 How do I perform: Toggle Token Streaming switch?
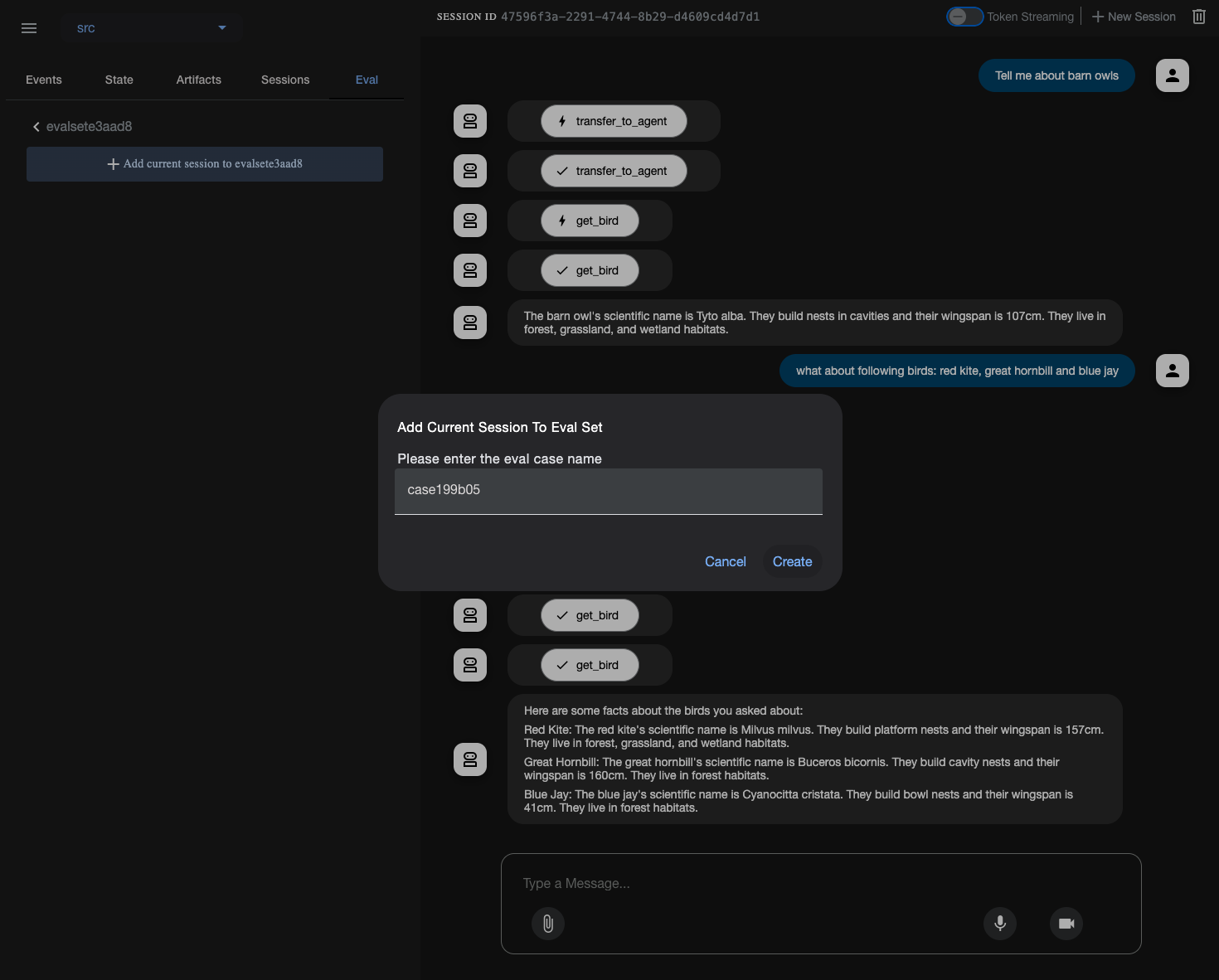pos(965,17)
